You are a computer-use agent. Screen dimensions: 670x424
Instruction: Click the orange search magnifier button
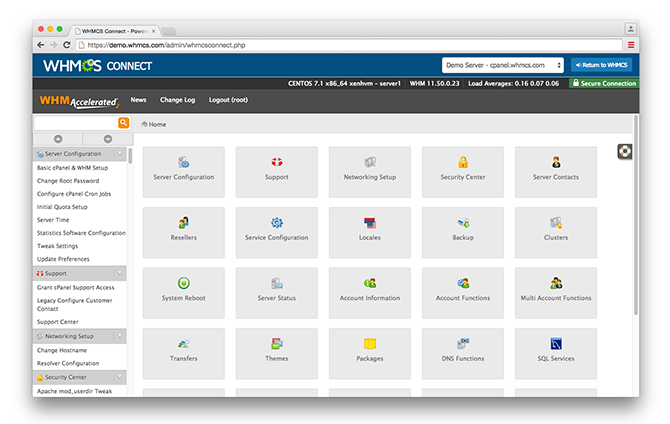point(123,123)
